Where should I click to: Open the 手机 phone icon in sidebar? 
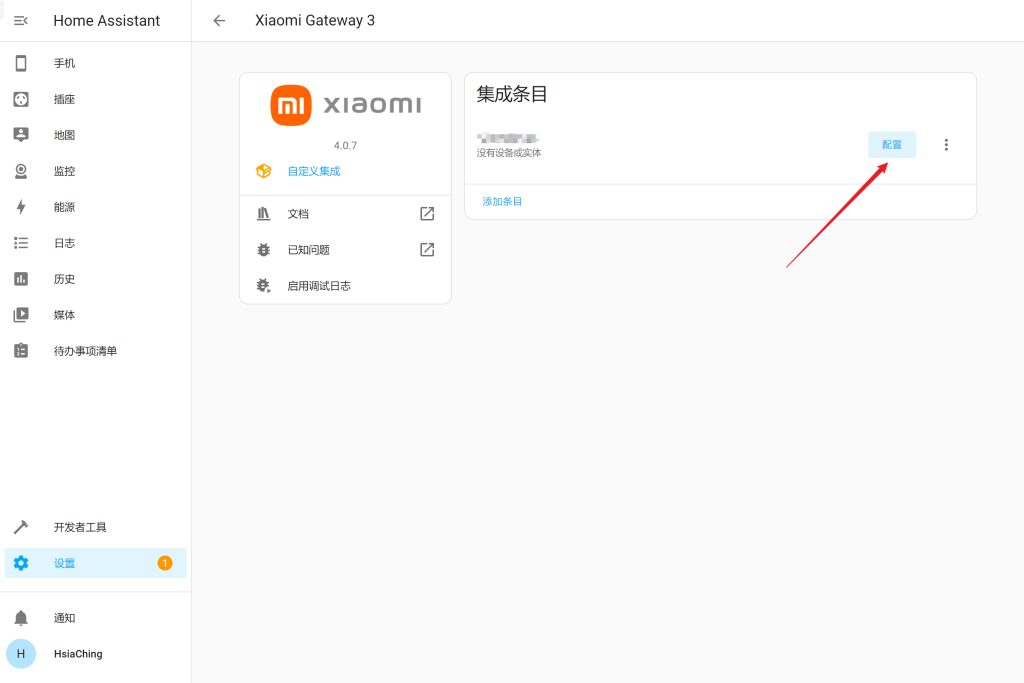tap(21, 63)
